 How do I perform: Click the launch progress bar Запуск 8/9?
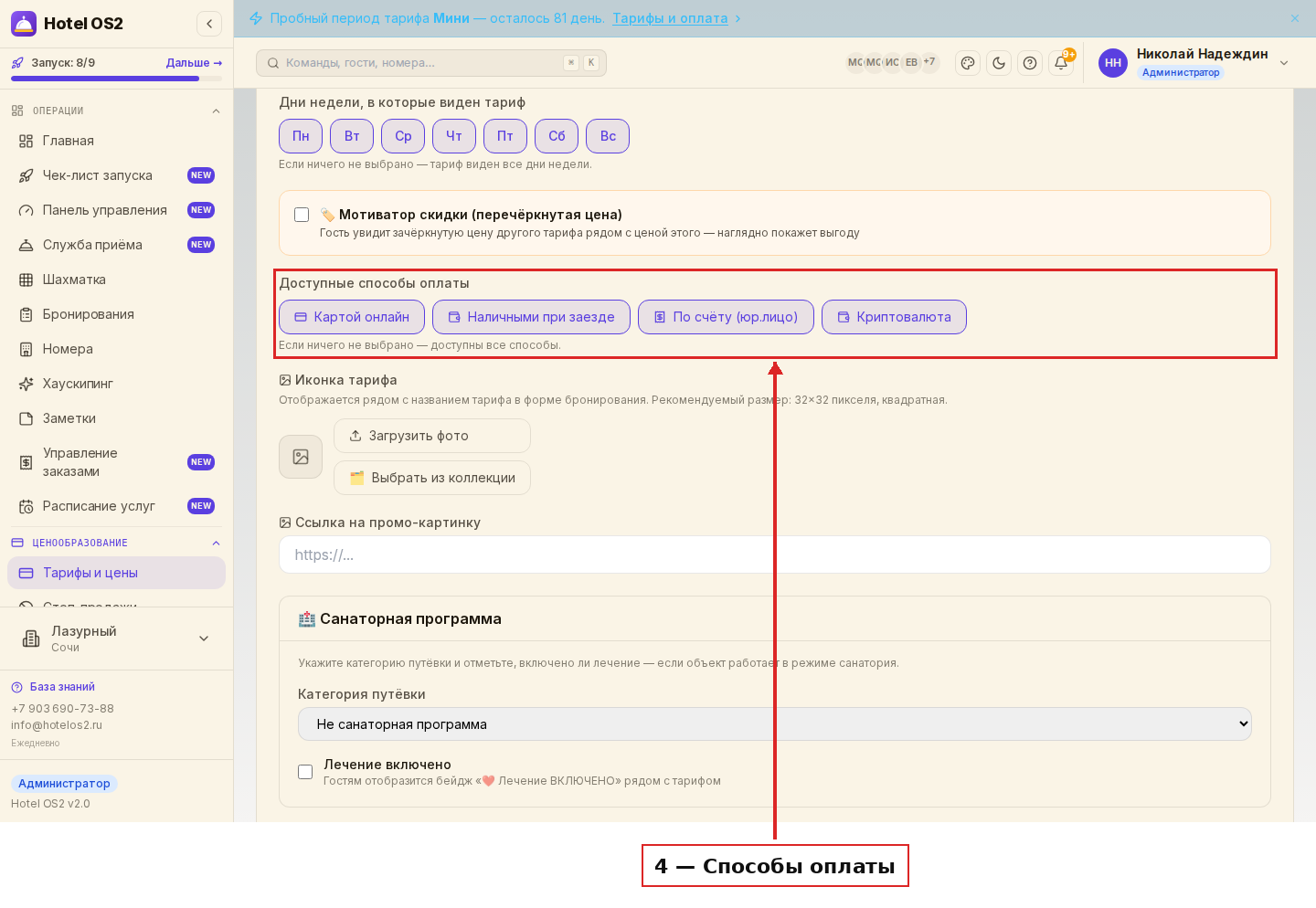(116, 79)
